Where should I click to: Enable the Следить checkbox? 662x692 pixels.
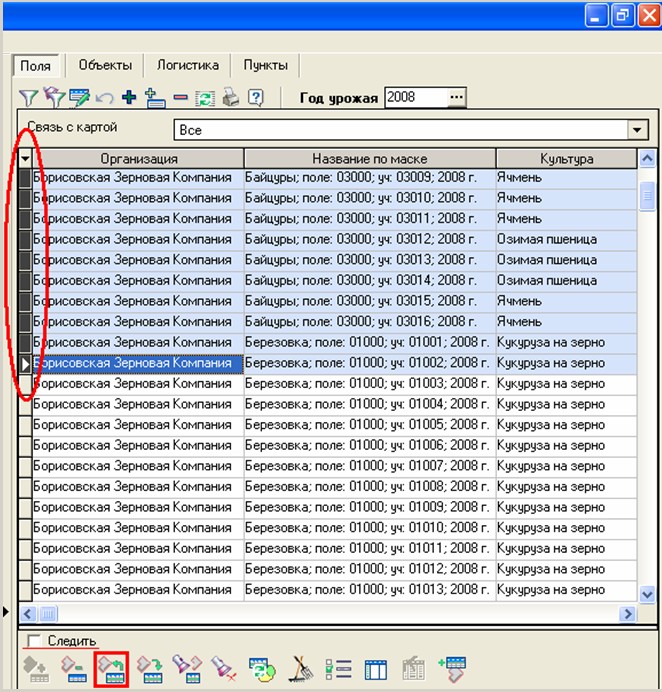34,641
